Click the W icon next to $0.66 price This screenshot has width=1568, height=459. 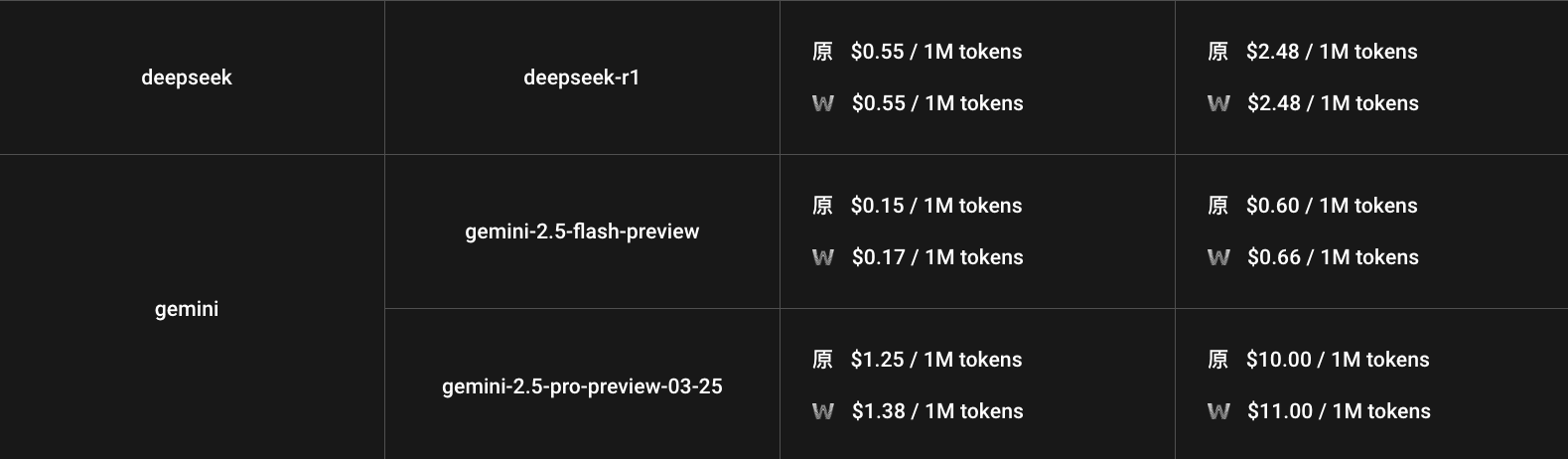1218,257
